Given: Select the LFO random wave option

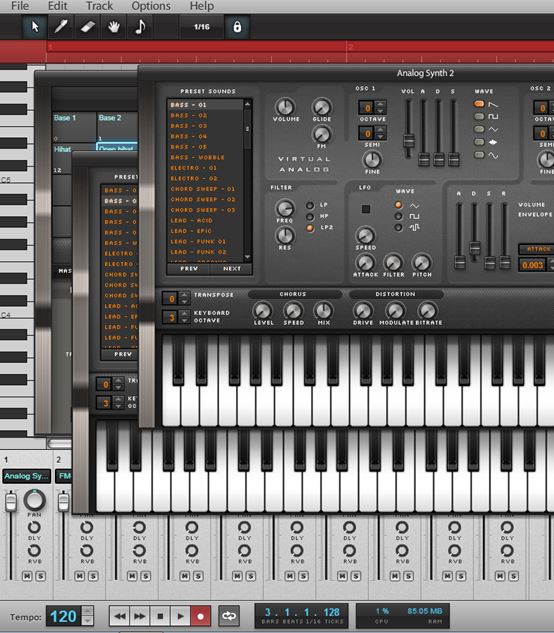Looking at the screenshot, I should click(399, 228).
